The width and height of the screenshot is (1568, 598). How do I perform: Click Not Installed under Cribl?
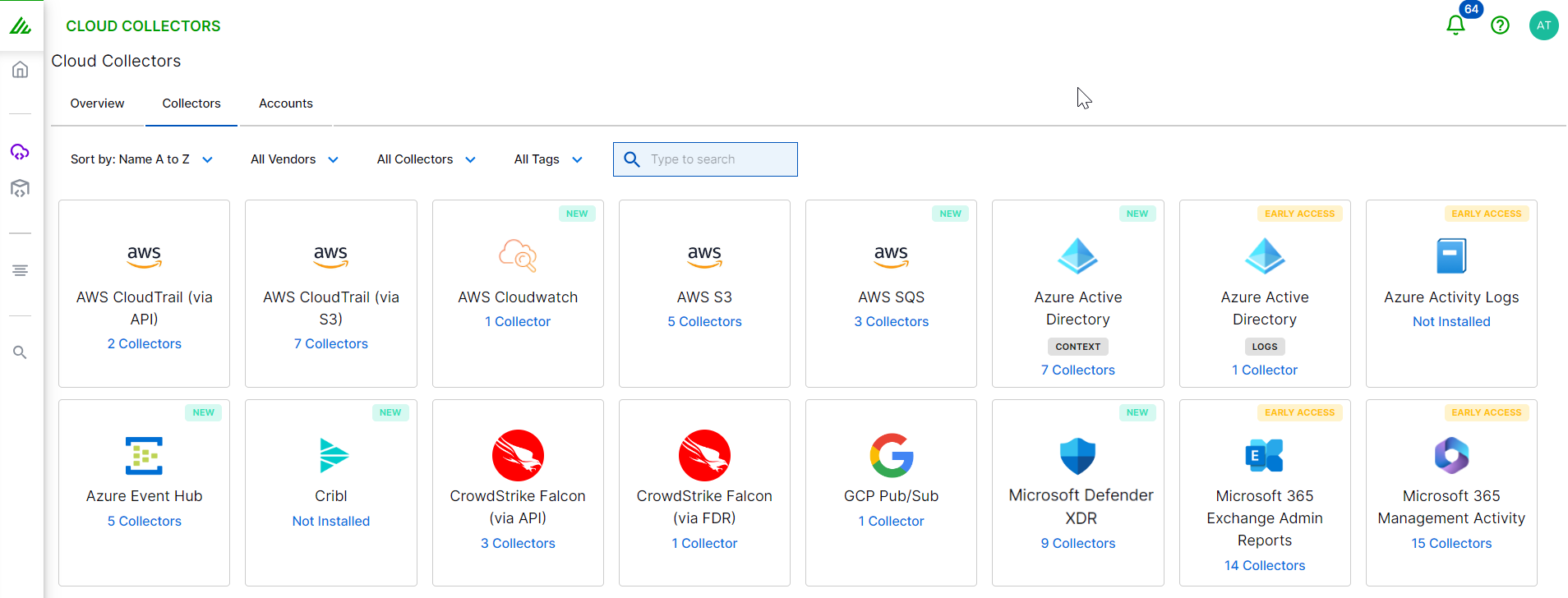331,521
